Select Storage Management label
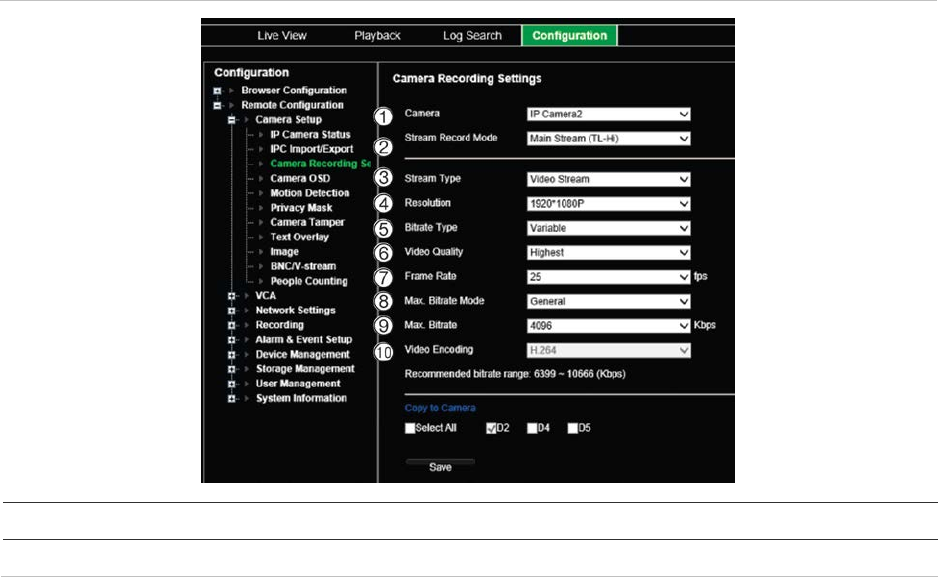The height and width of the screenshot is (577, 938). (305, 368)
